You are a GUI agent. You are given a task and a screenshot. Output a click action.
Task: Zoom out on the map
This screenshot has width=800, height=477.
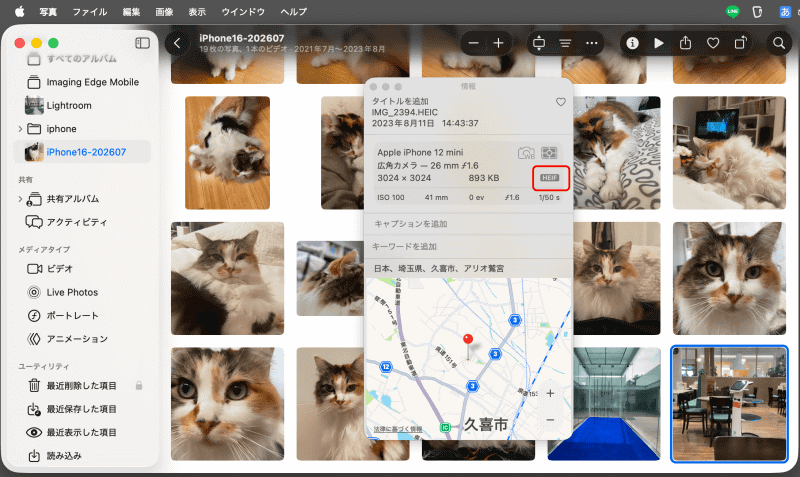(x=550, y=420)
